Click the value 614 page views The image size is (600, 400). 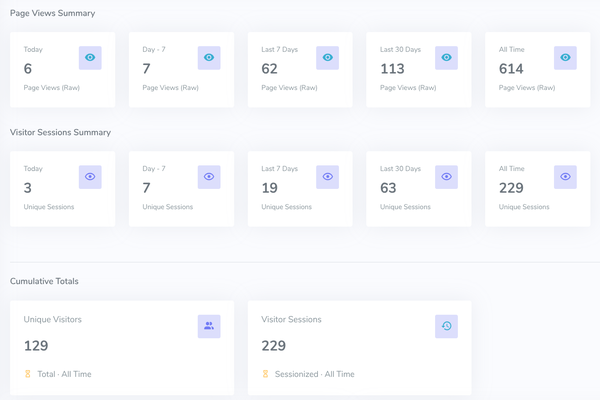pyautogui.click(x=511, y=69)
